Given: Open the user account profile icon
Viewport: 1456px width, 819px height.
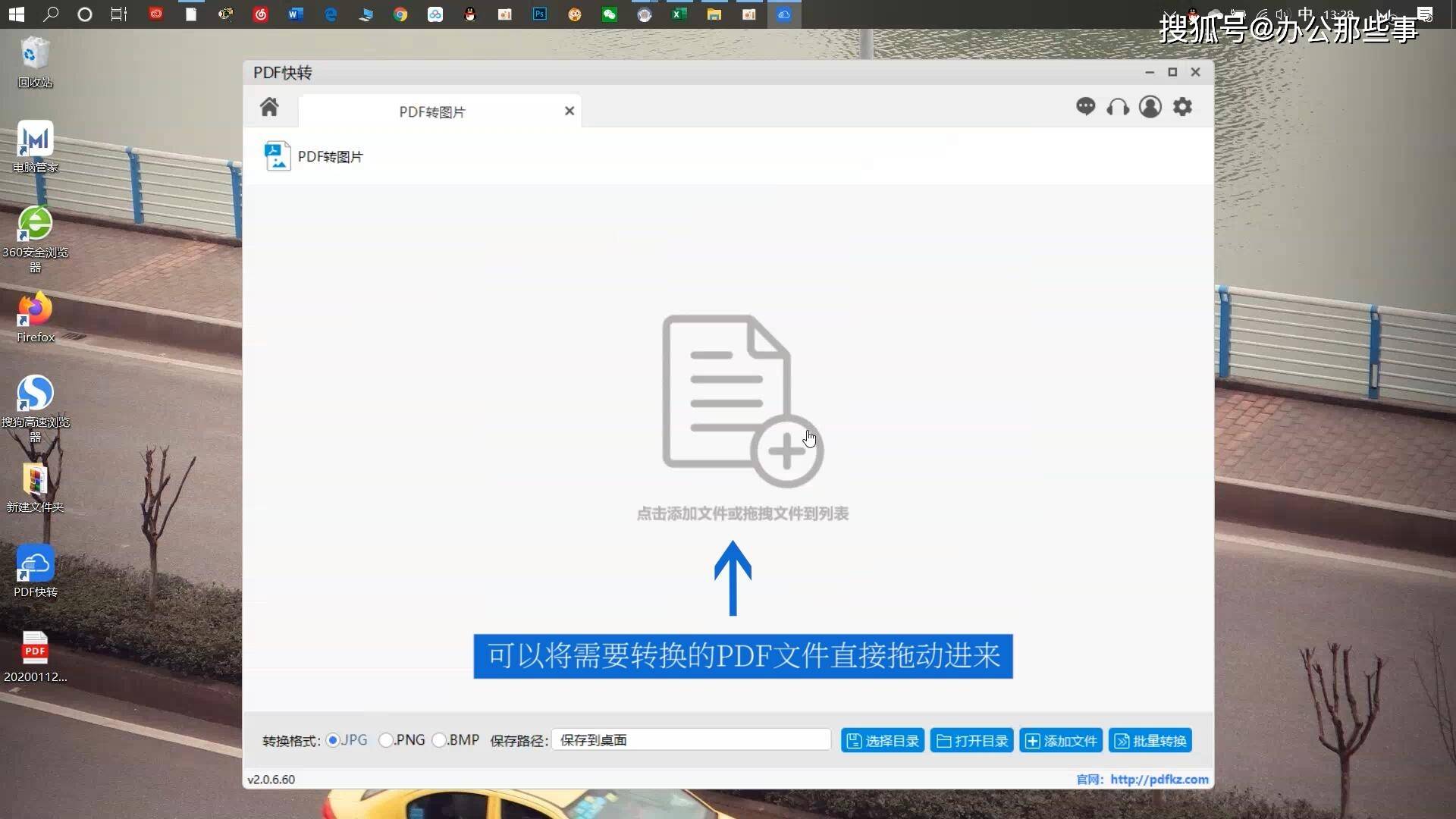Looking at the screenshot, I should pyautogui.click(x=1150, y=107).
